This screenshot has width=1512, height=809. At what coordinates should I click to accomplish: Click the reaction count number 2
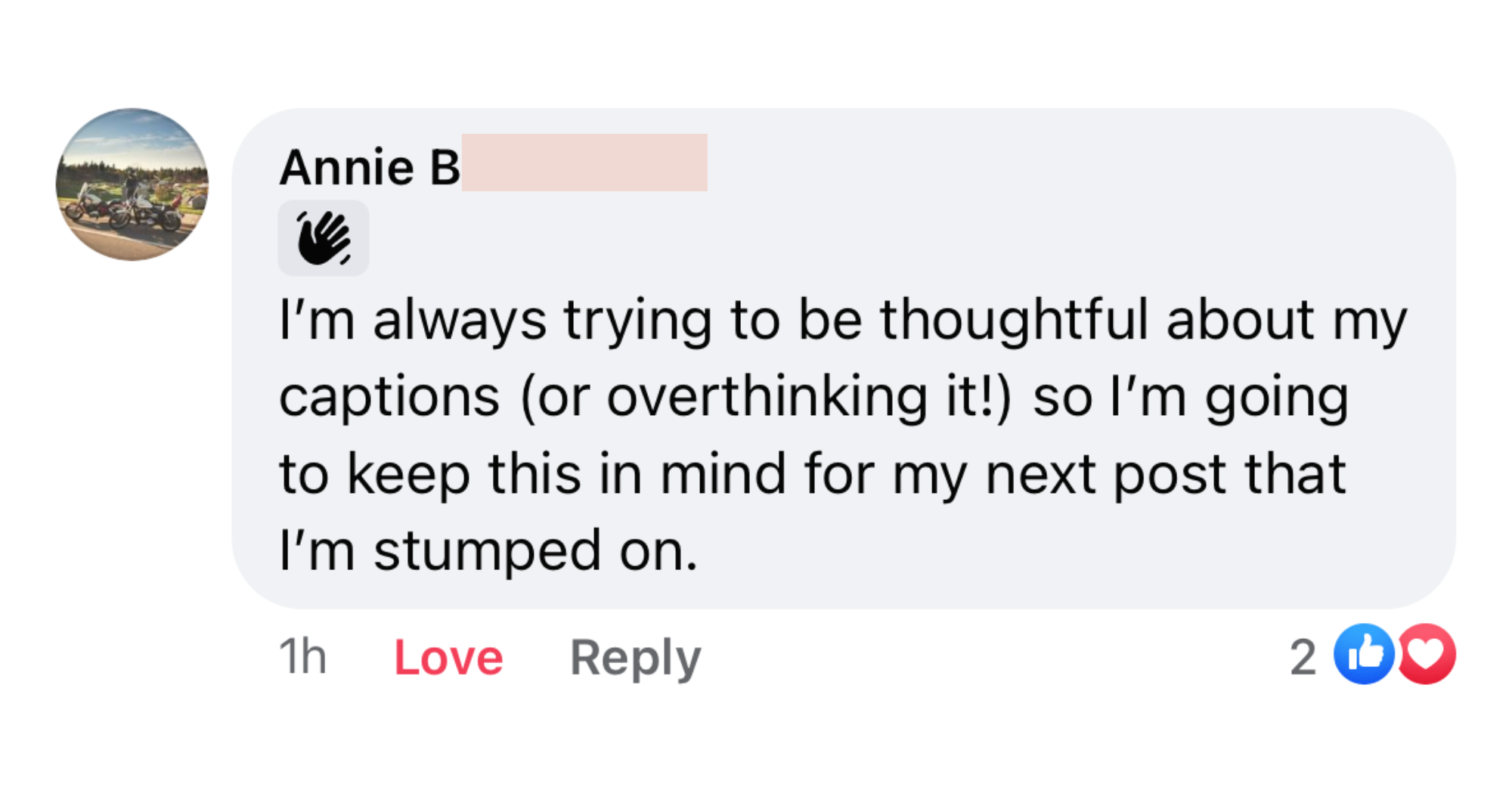click(x=1303, y=656)
